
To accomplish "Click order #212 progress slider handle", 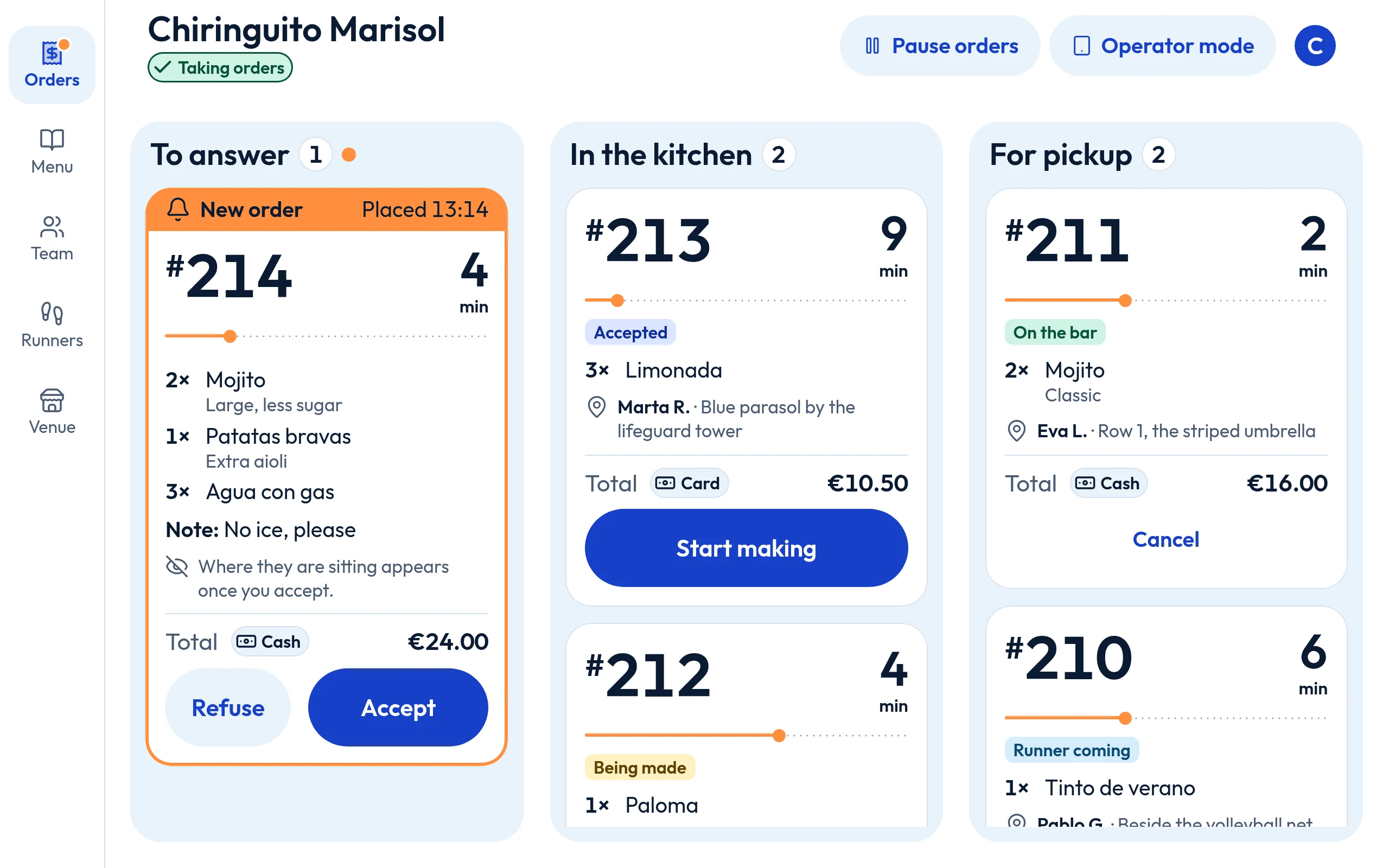I will [779, 736].
